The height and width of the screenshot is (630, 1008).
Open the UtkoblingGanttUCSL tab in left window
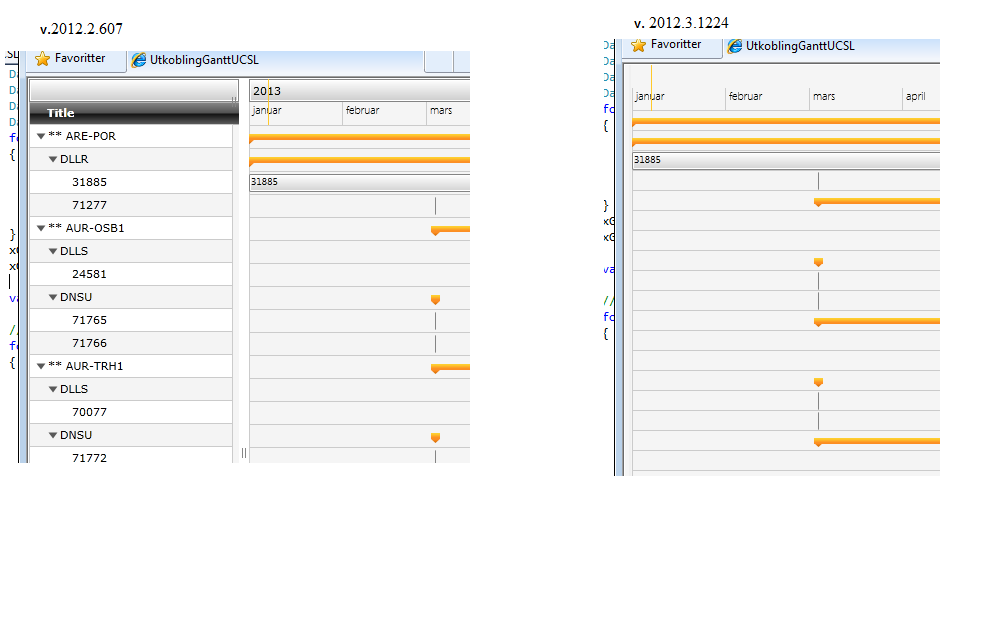click(x=204, y=60)
